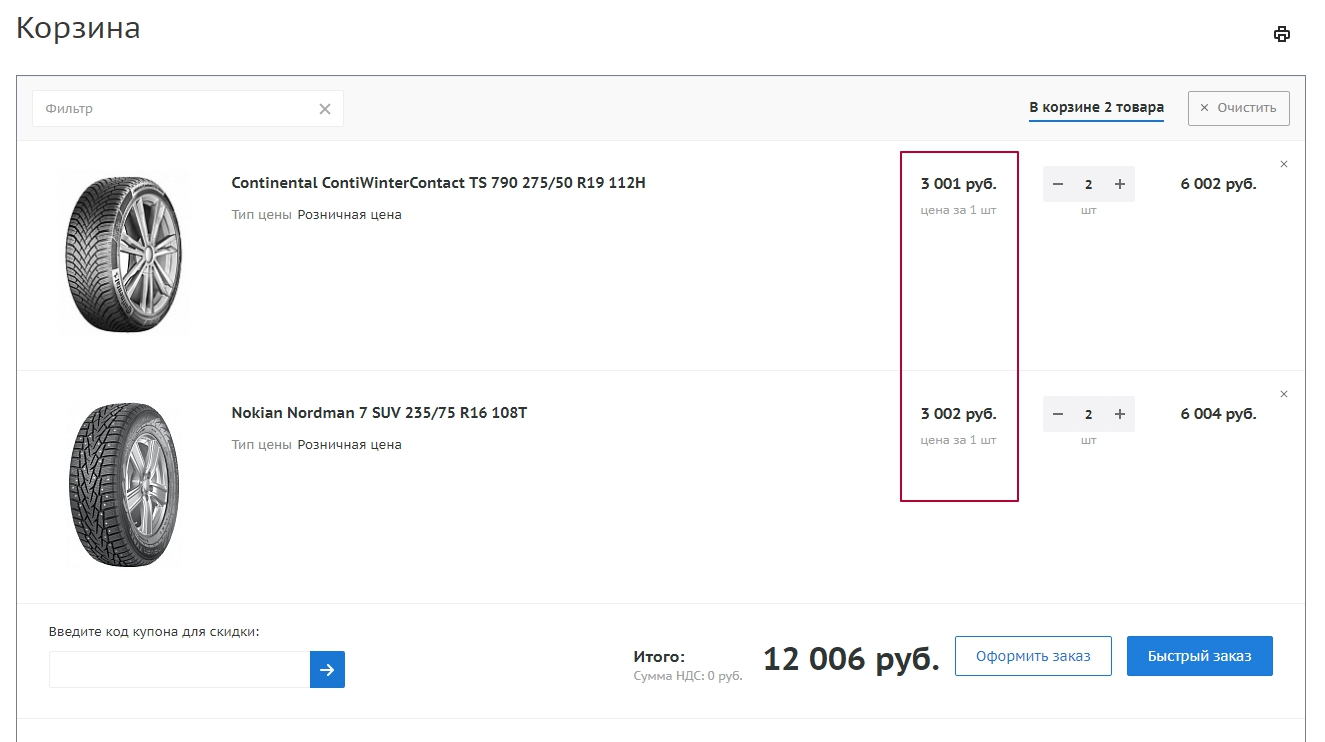This screenshot has width=1325, height=742.
Task: Open Nokian Nordman 7 SUV product link
Action: pyautogui.click(x=379, y=413)
